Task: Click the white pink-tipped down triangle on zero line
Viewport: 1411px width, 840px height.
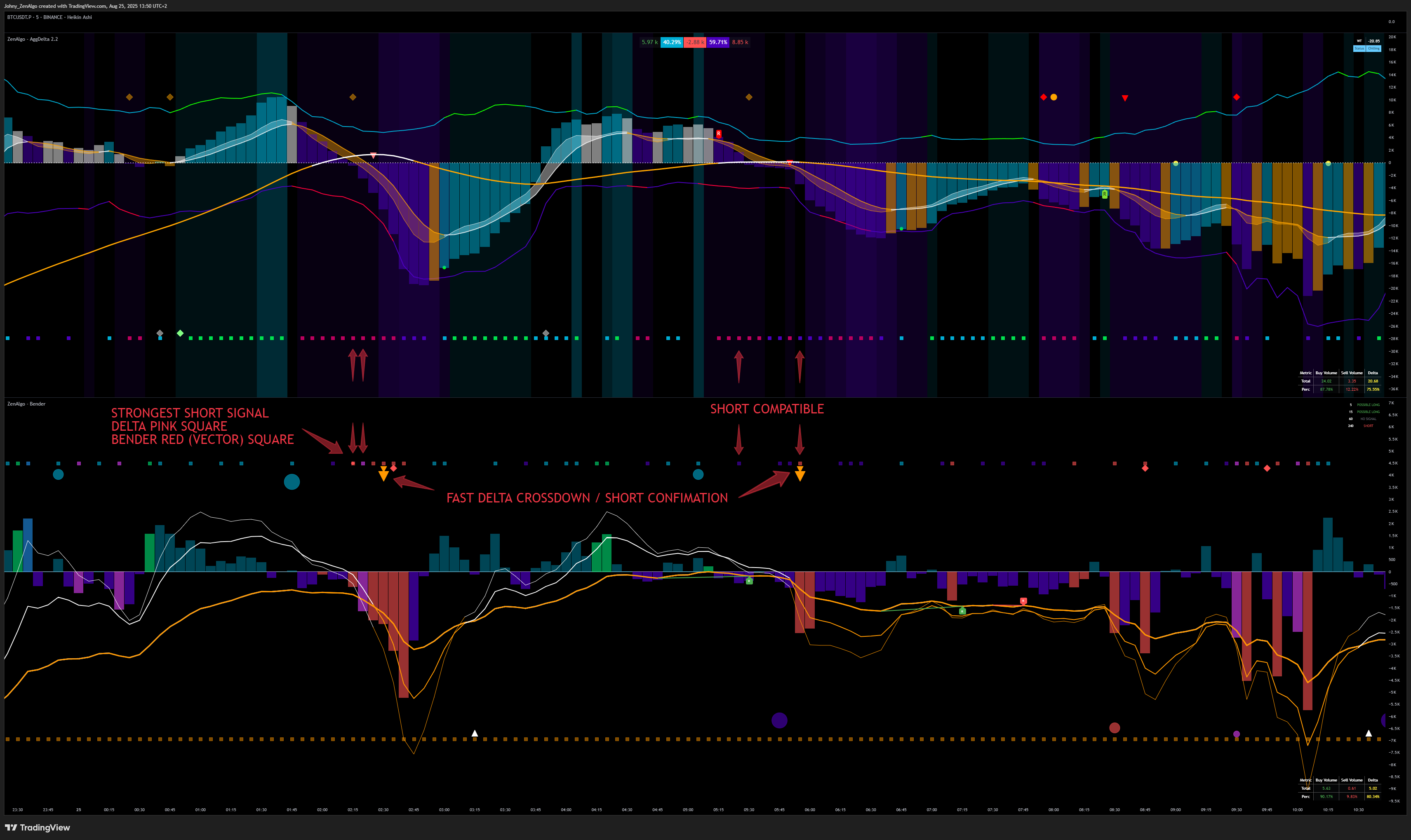Action: (x=373, y=155)
